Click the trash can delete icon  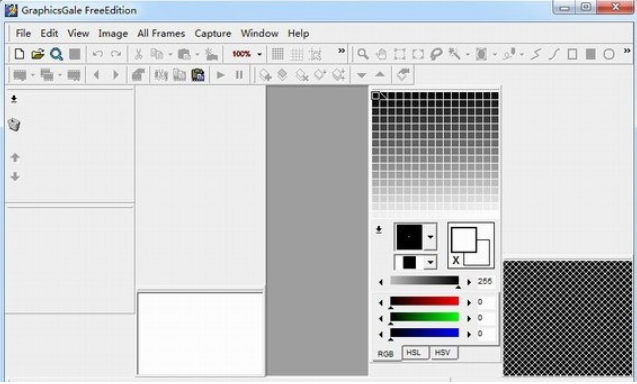click(14, 125)
